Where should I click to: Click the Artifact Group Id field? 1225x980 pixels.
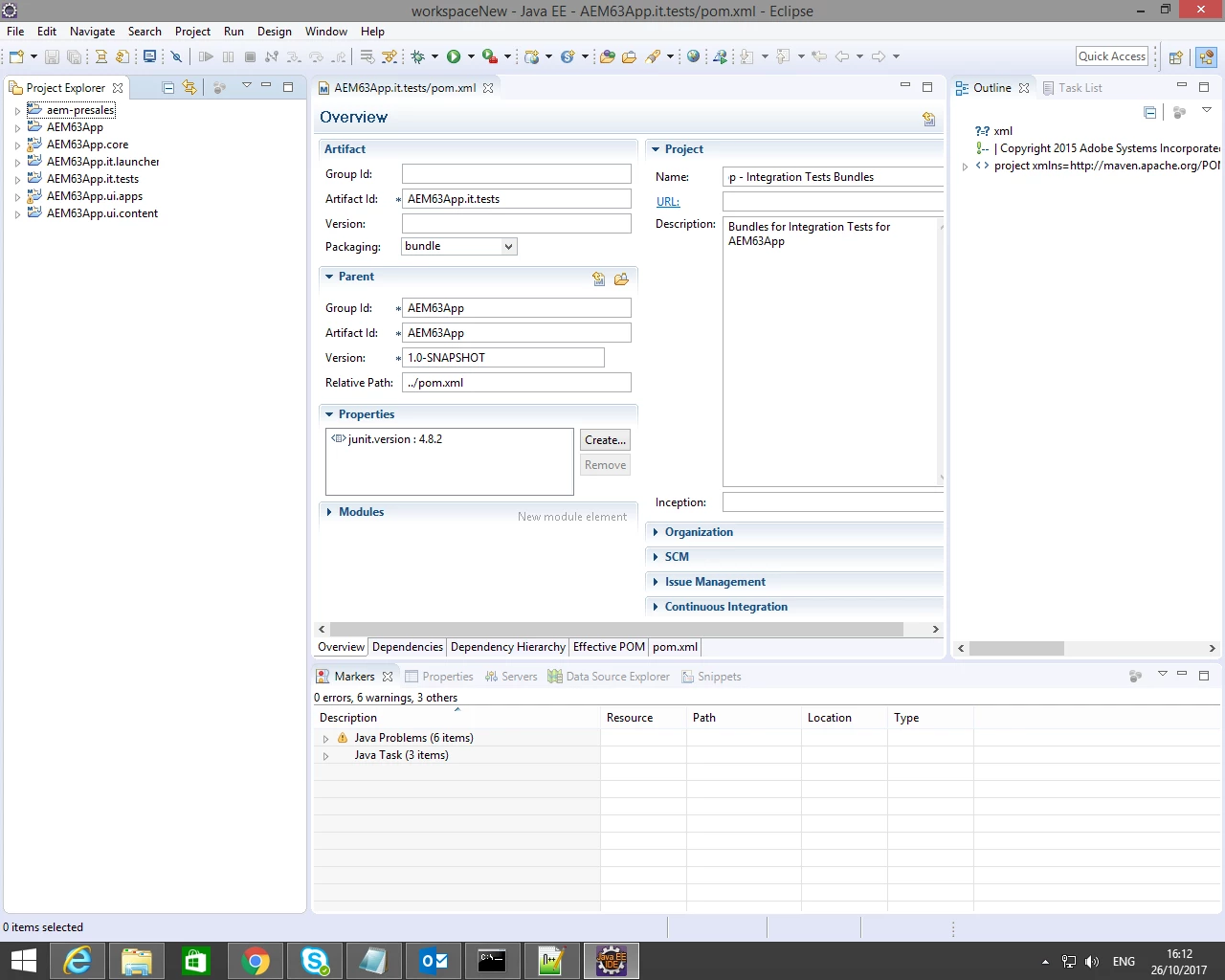517,174
